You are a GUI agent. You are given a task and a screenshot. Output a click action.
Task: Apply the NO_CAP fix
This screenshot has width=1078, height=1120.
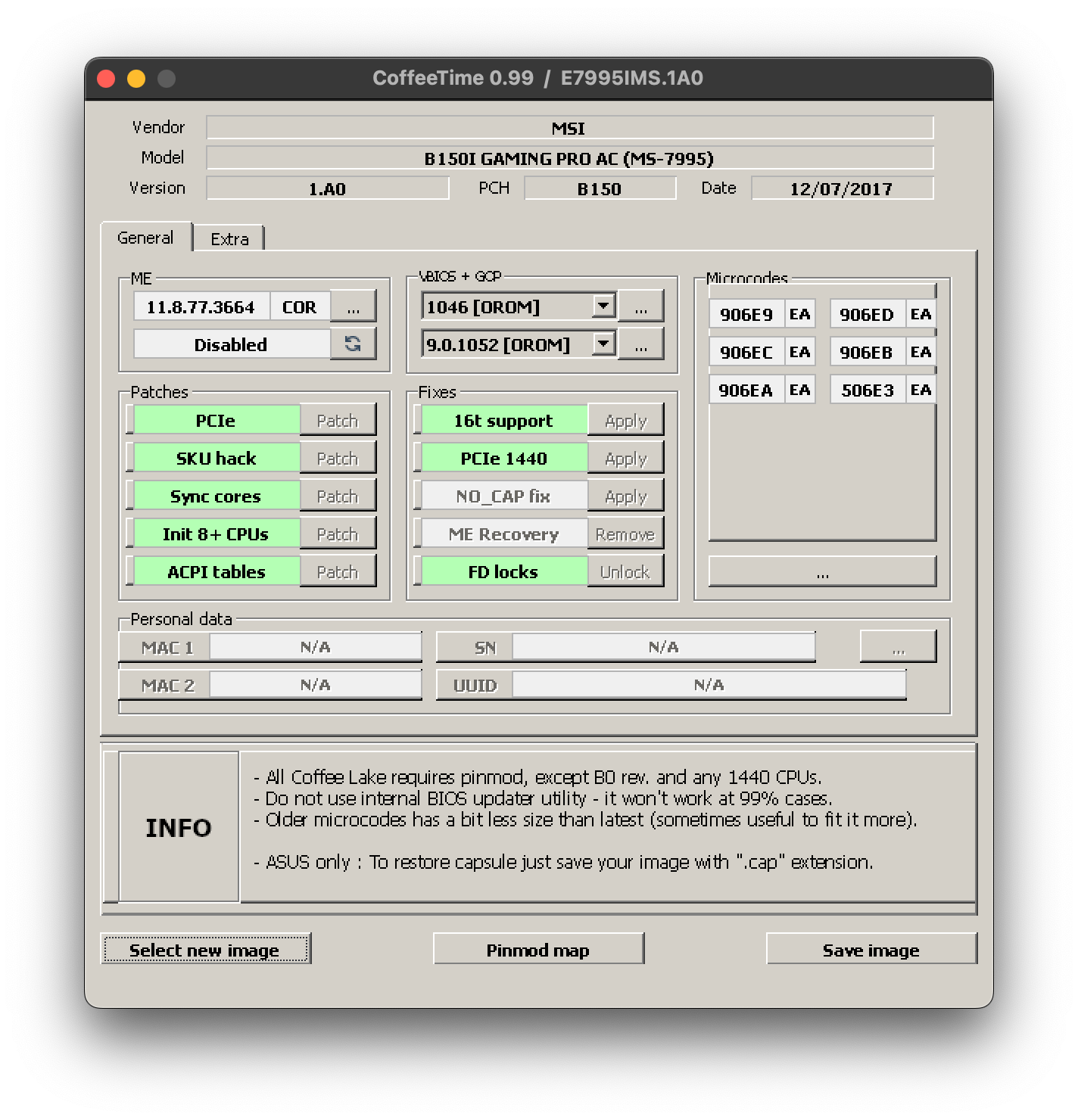(625, 496)
